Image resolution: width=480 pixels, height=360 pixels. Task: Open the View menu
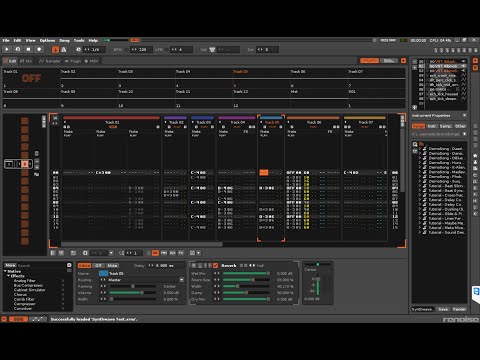[x=30, y=40]
